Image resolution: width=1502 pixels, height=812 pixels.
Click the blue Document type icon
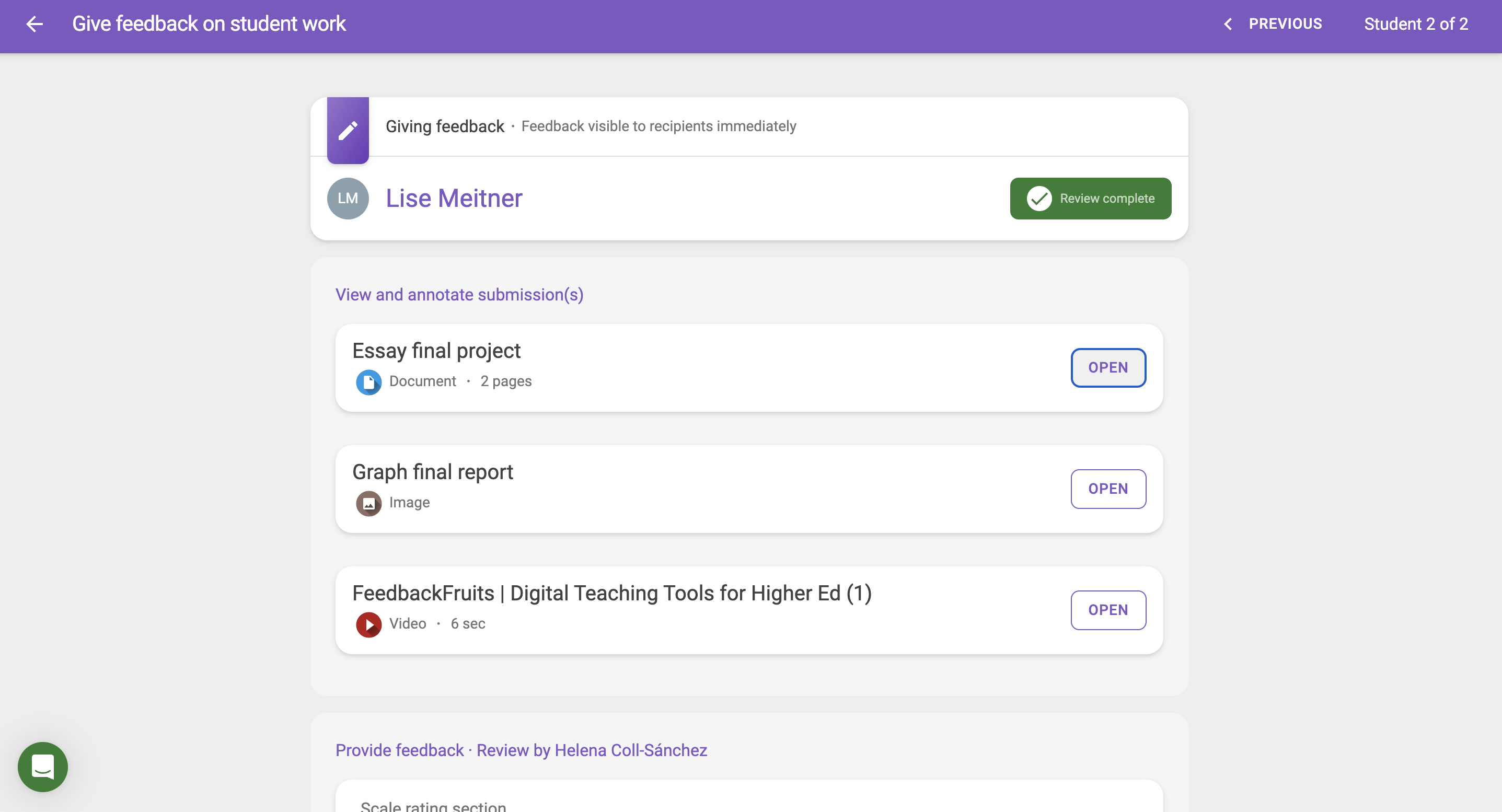click(x=368, y=382)
